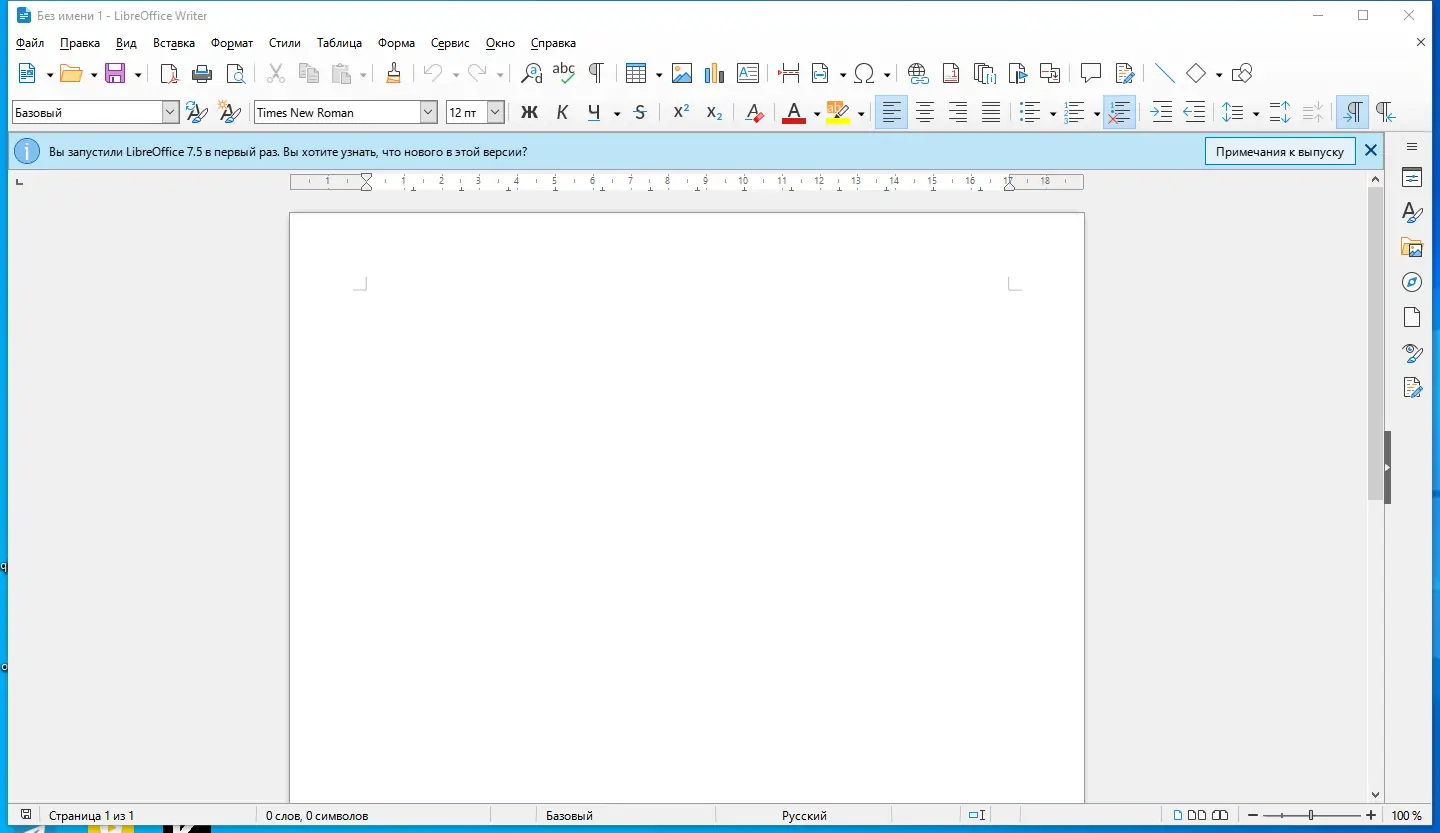Screen dimensions: 1440x833
Task: Insert a chart into the document
Action: (714, 73)
